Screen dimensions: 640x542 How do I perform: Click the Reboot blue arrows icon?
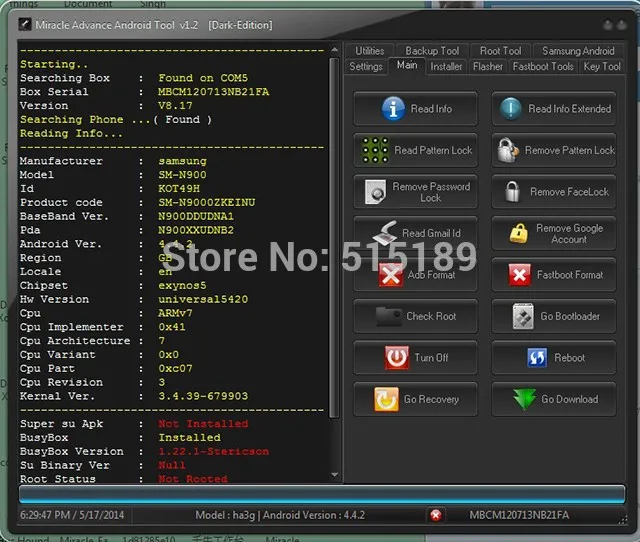point(537,358)
